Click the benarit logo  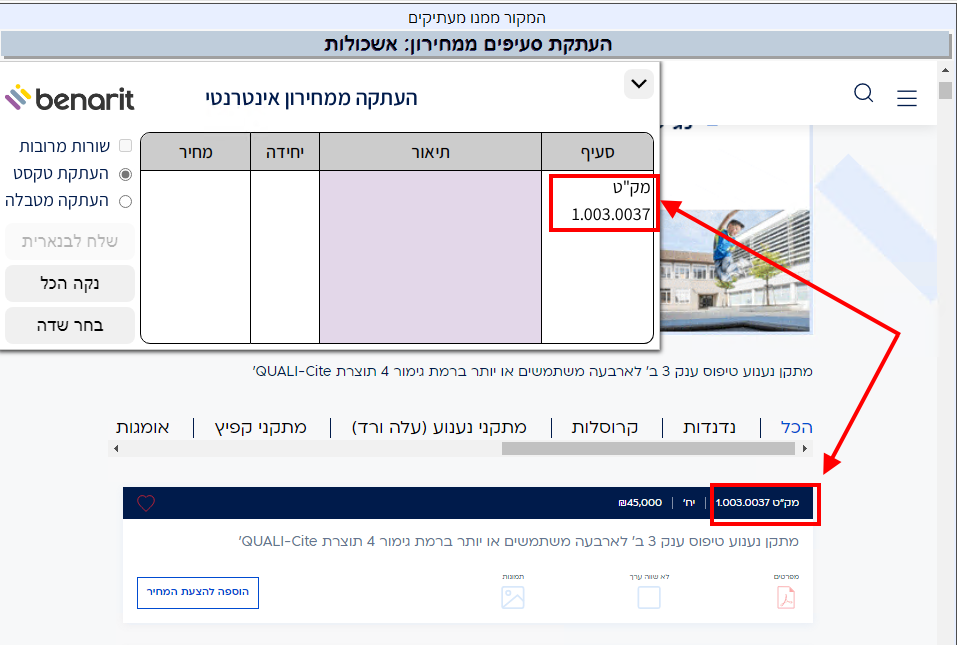pos(70,98)
